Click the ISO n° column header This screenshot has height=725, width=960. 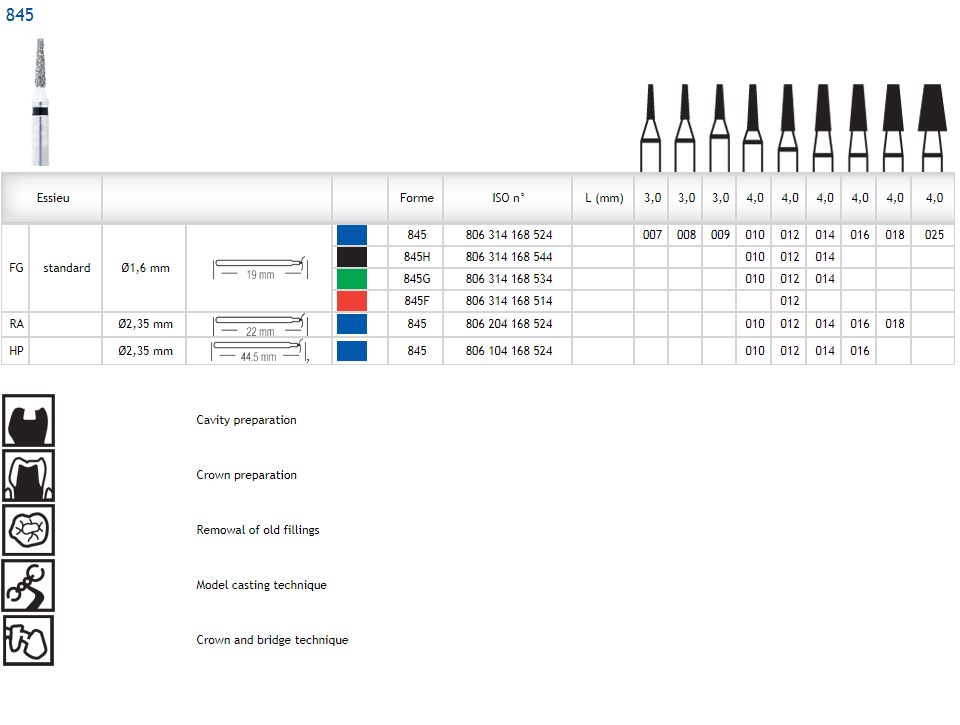pyautogui.click(x=508, y=198)
